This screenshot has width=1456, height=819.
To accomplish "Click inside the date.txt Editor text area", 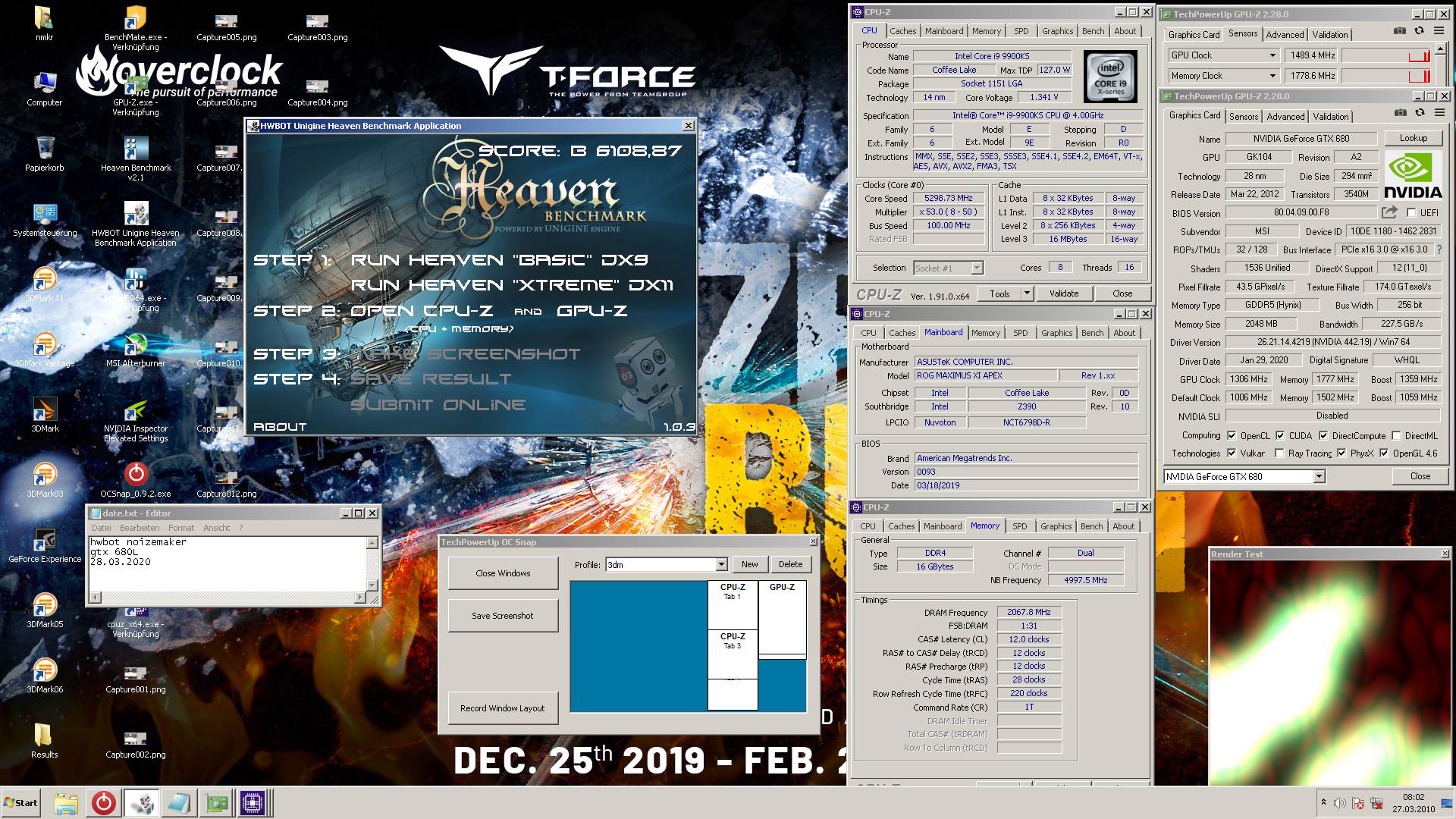I will 227,563.
